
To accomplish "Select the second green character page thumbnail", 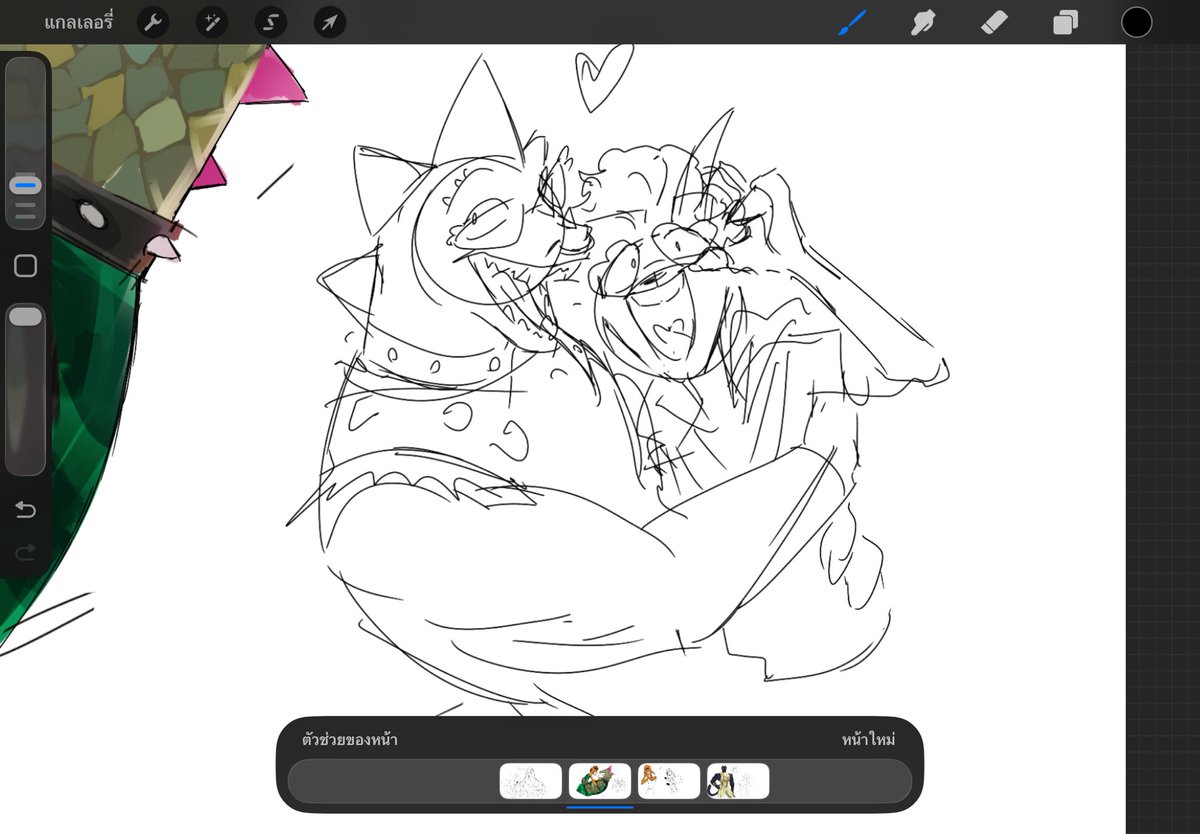I will 600,781.
